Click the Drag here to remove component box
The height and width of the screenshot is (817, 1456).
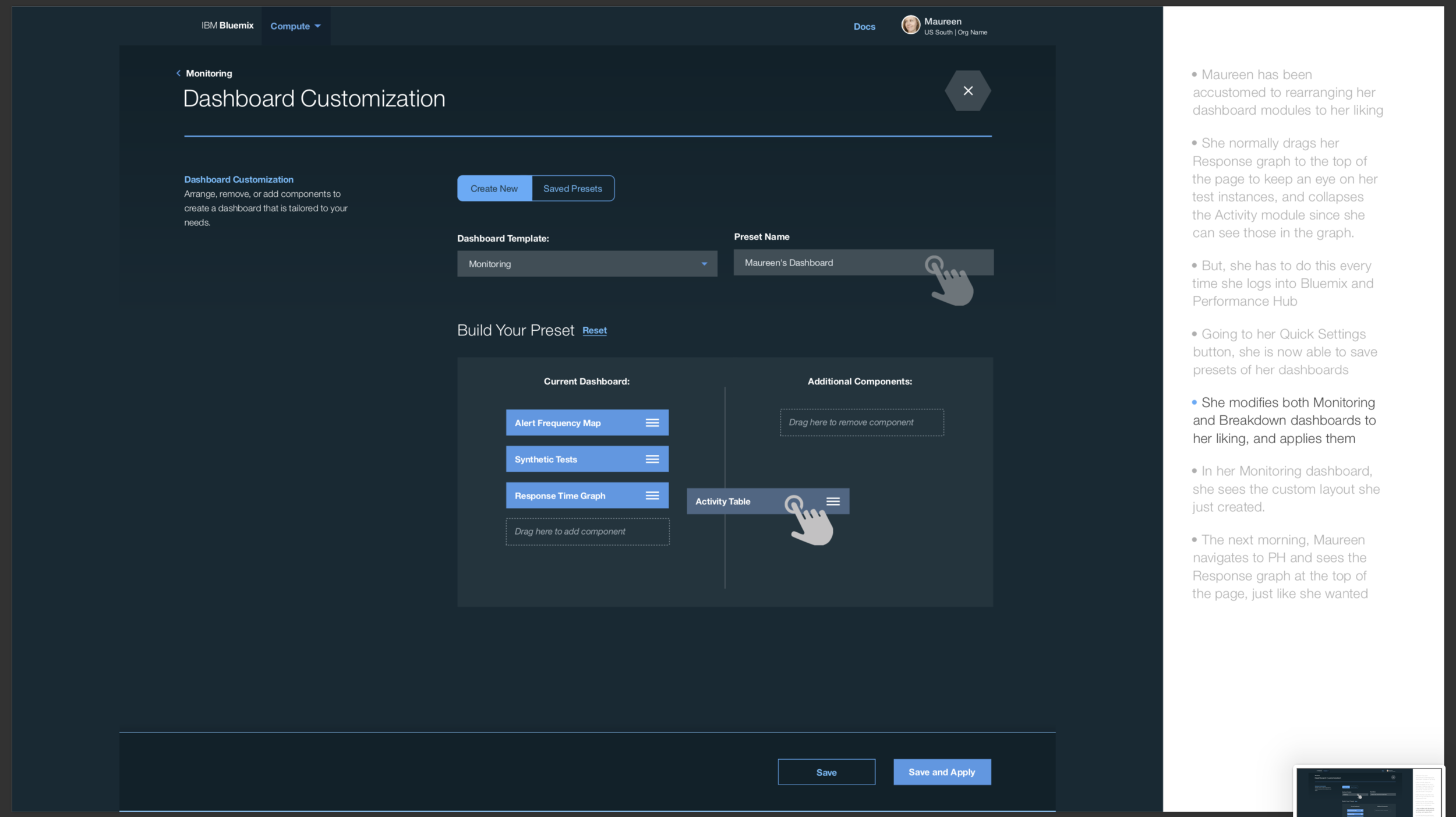tap(861, 422)
